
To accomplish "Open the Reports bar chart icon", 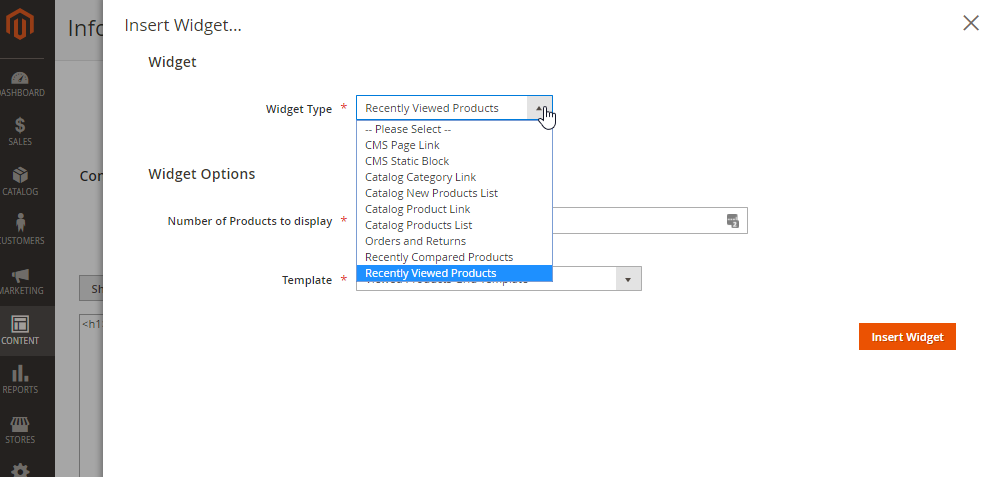I will (x=20, y=373).
